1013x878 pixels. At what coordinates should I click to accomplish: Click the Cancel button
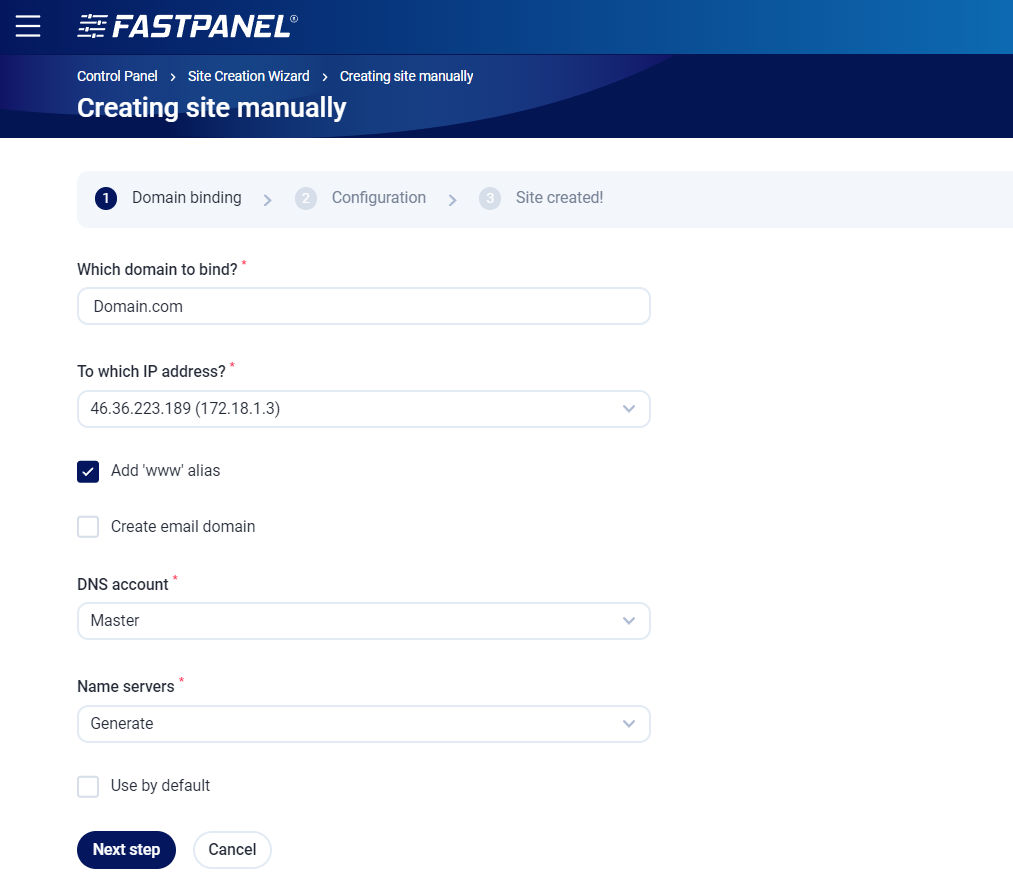(232, 850)
